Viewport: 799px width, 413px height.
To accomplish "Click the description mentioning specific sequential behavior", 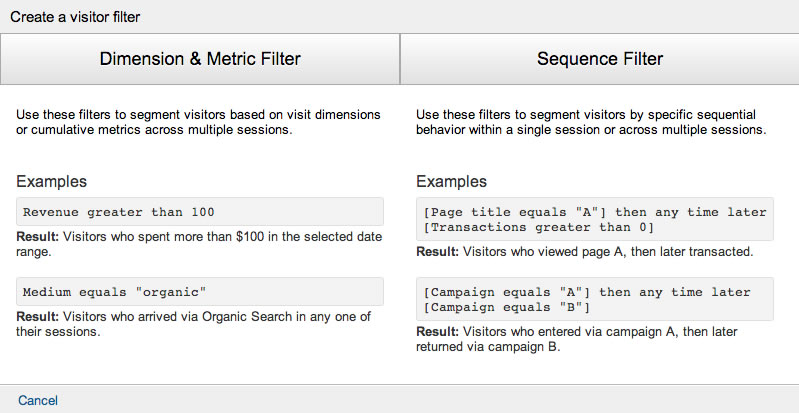I will point(590,122).
